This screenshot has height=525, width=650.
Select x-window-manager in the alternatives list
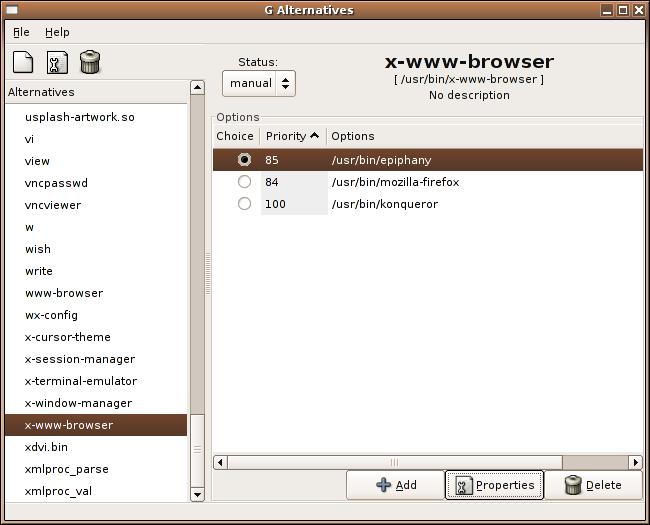tap(78, 403)
